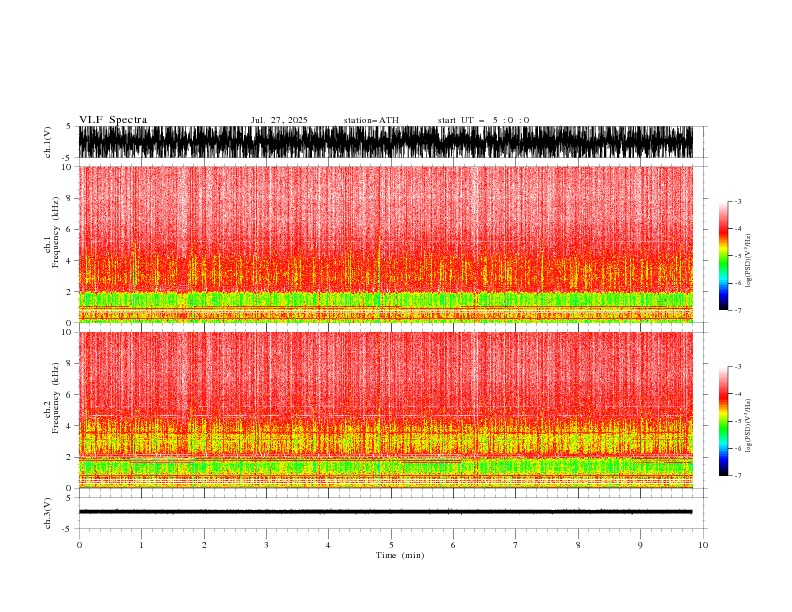Click the ch.1 spectrogram color bar
This screenshot has width=792, height=612.
click(723, 256)
